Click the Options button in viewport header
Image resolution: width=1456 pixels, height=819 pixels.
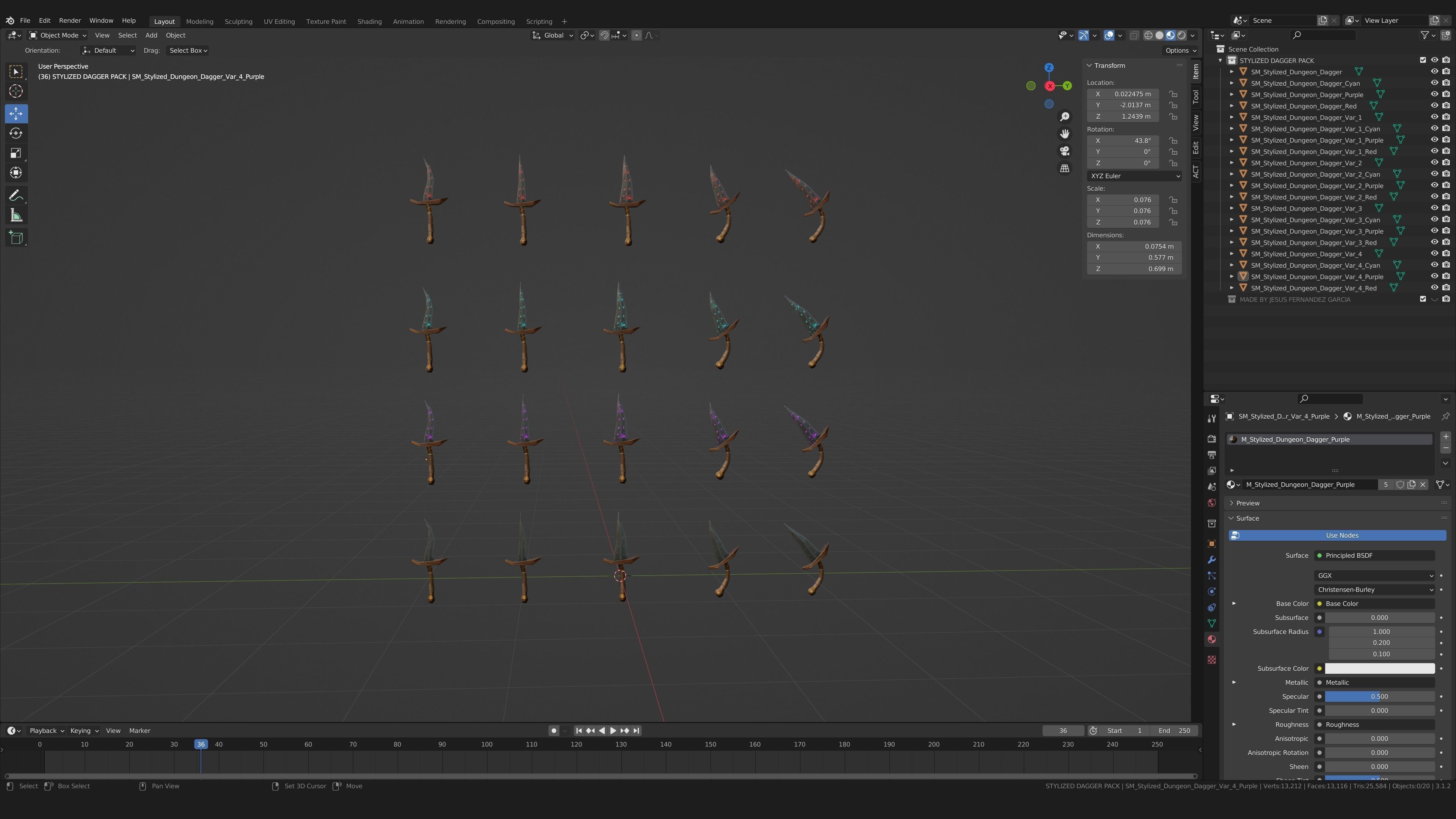click(x=1180, y=50)
